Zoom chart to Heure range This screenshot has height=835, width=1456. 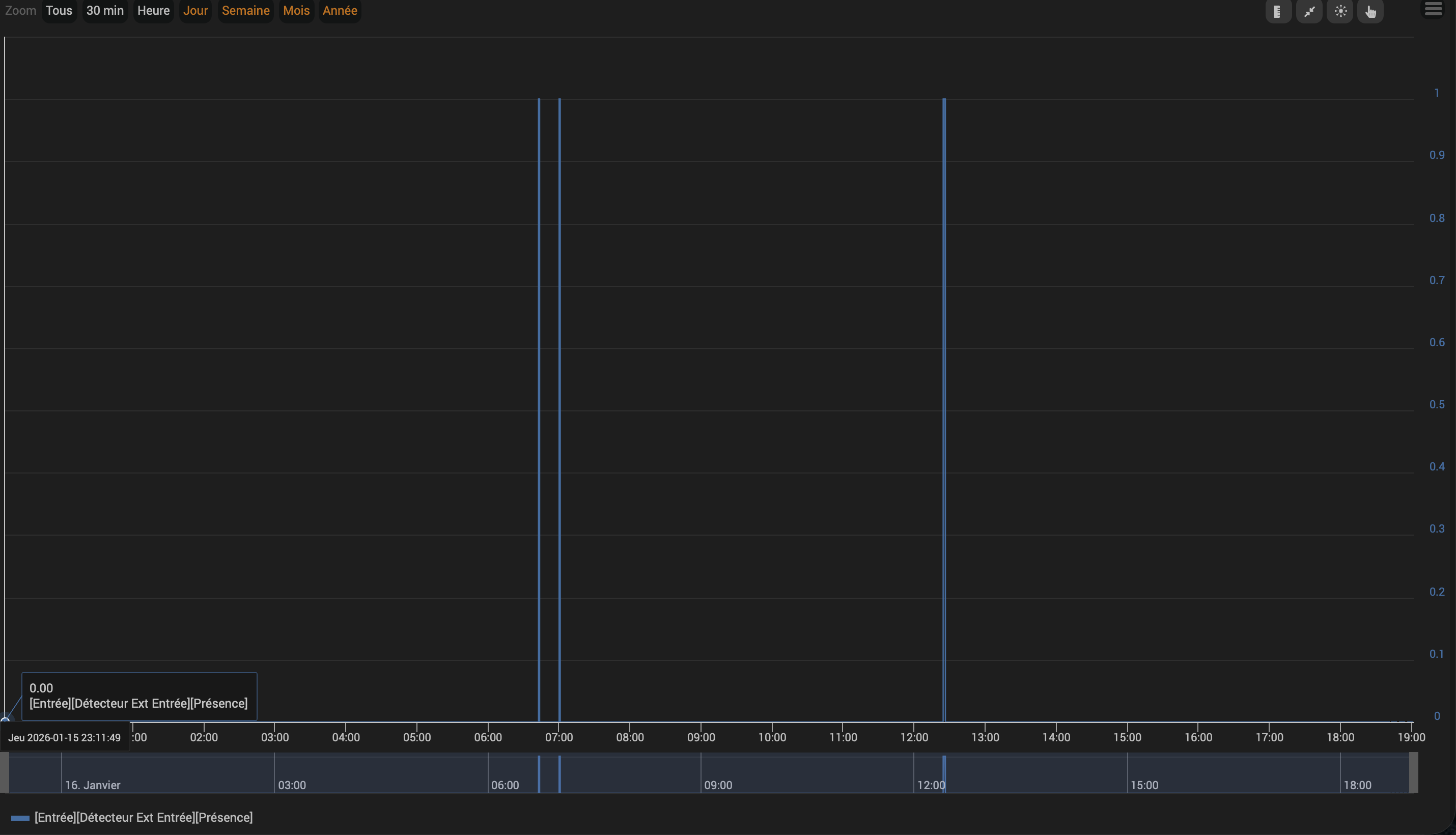click(x=153, y=11)
